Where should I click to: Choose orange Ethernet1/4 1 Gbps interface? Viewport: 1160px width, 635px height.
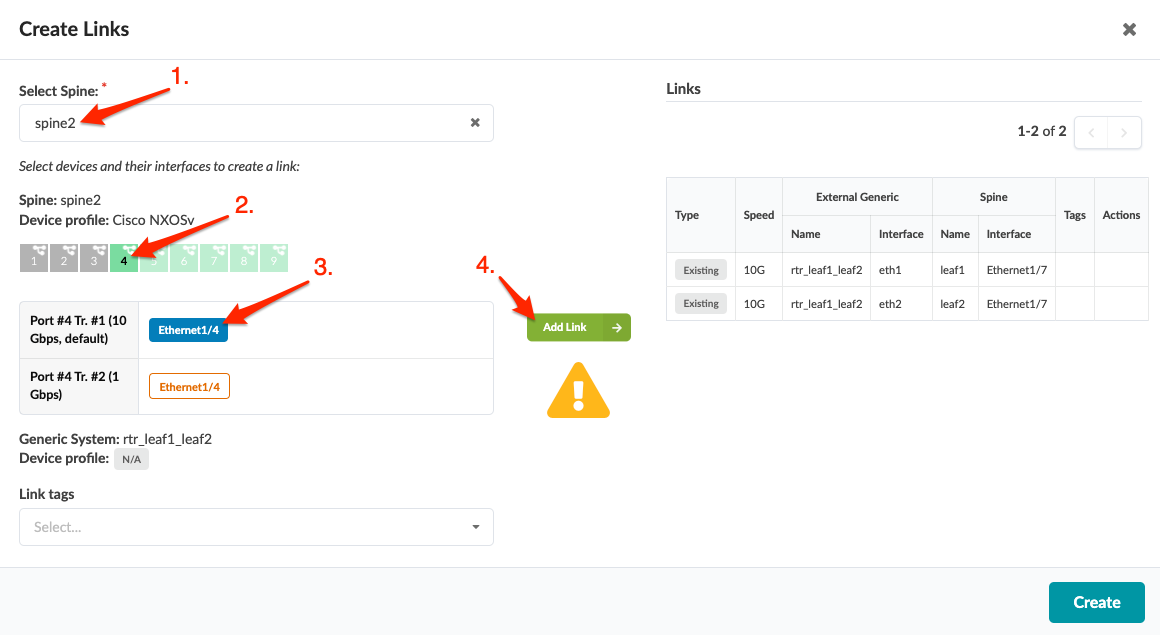(x=189, y=386)
